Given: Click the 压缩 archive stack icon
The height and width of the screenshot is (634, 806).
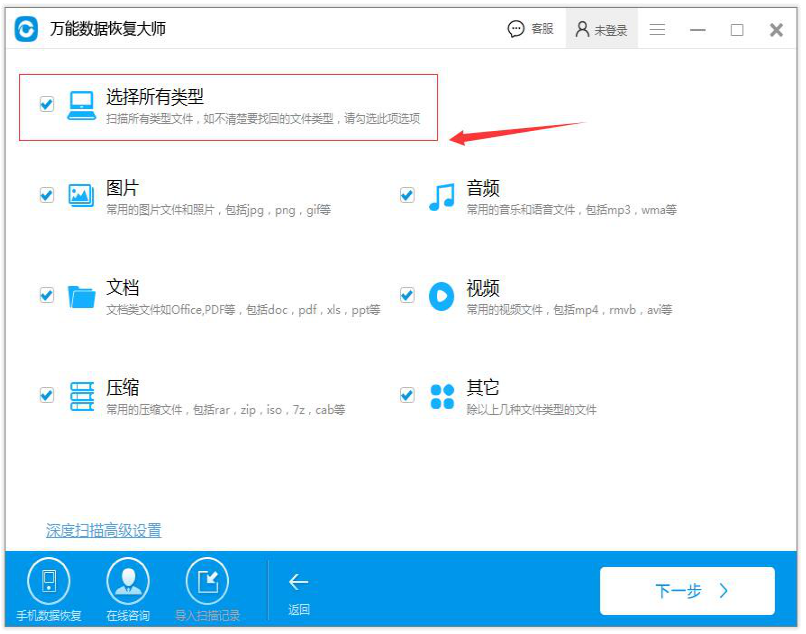Looking at the screenshot, I should (80, 396).
